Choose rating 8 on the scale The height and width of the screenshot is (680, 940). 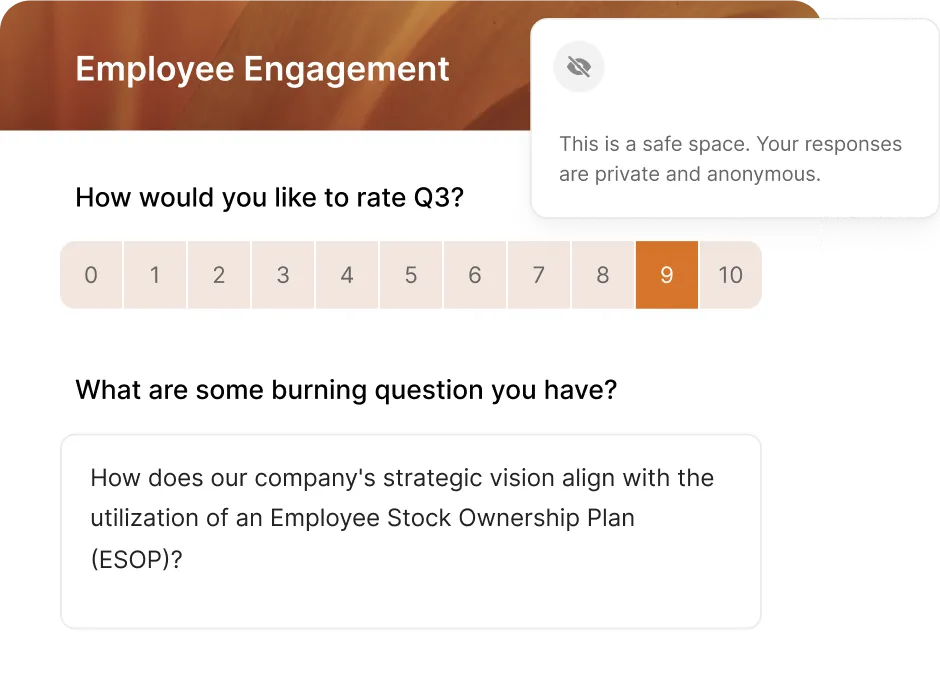[x=603, y=275]
